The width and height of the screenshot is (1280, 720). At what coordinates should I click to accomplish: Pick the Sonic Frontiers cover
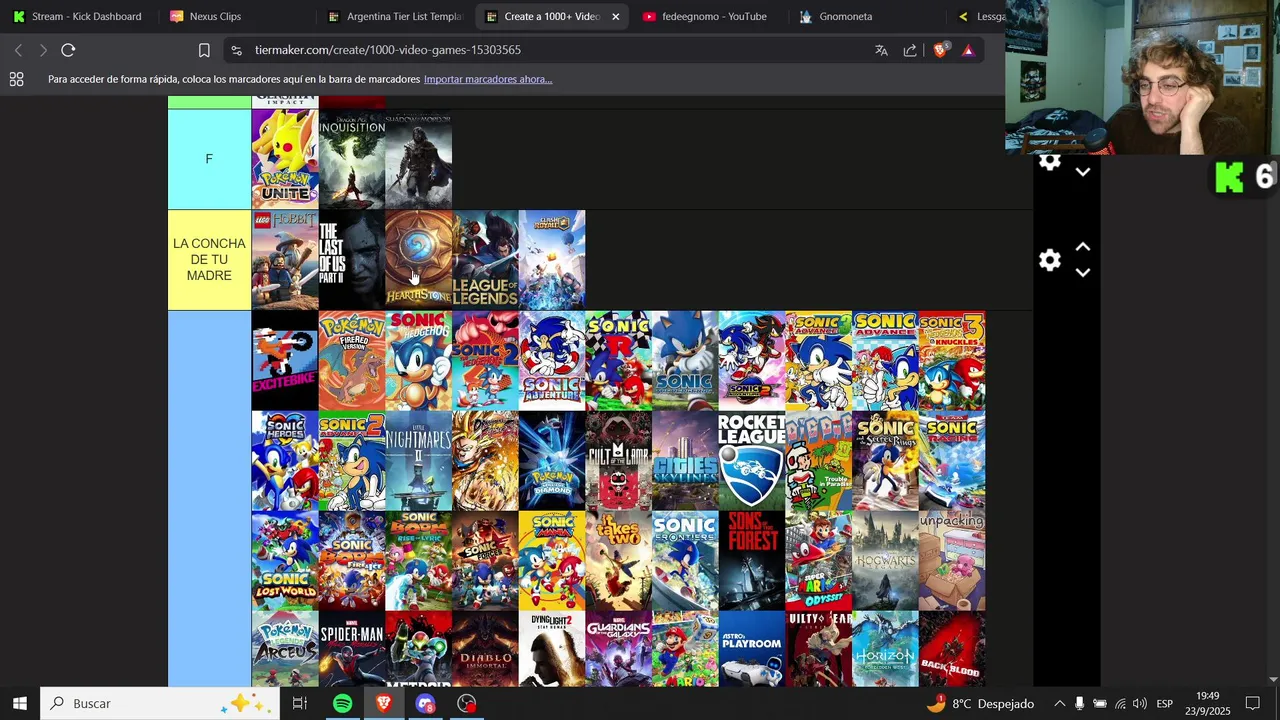pyautogui.click(x=685, y=561)
